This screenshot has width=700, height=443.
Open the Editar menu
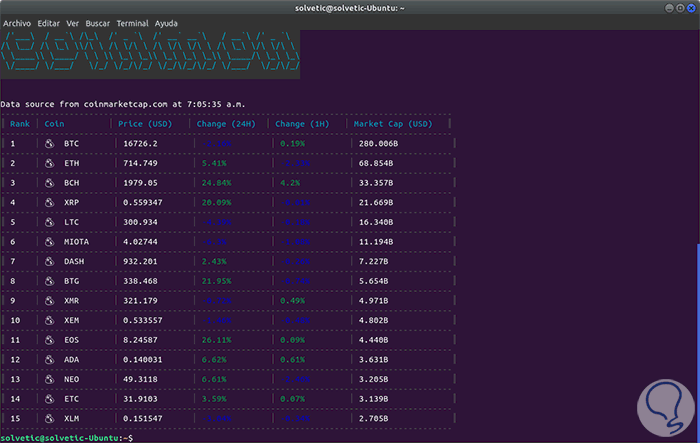(48, 23)
